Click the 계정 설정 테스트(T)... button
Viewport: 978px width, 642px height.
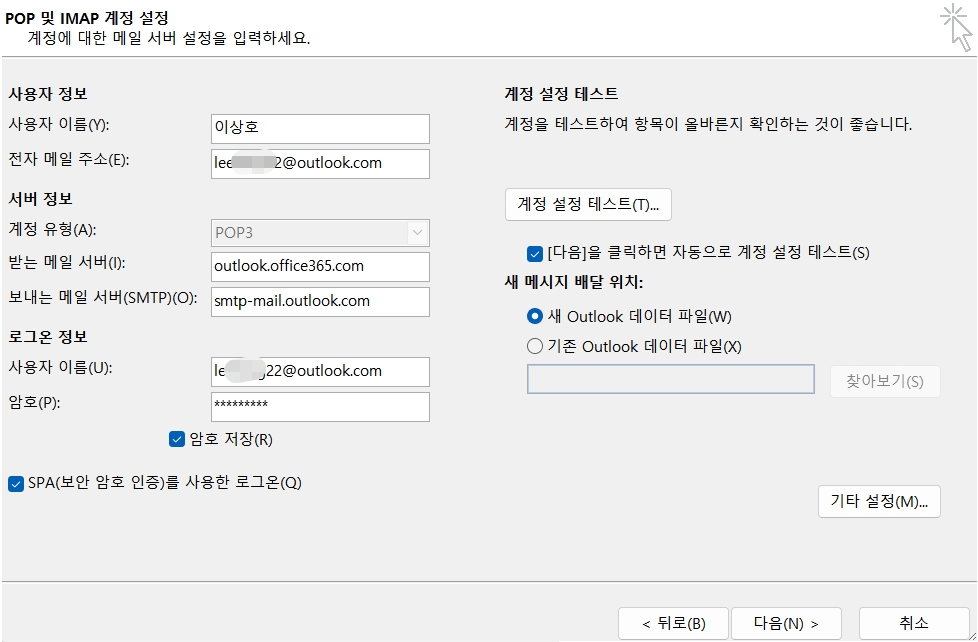pyautogui.click(x=588, y=205)
